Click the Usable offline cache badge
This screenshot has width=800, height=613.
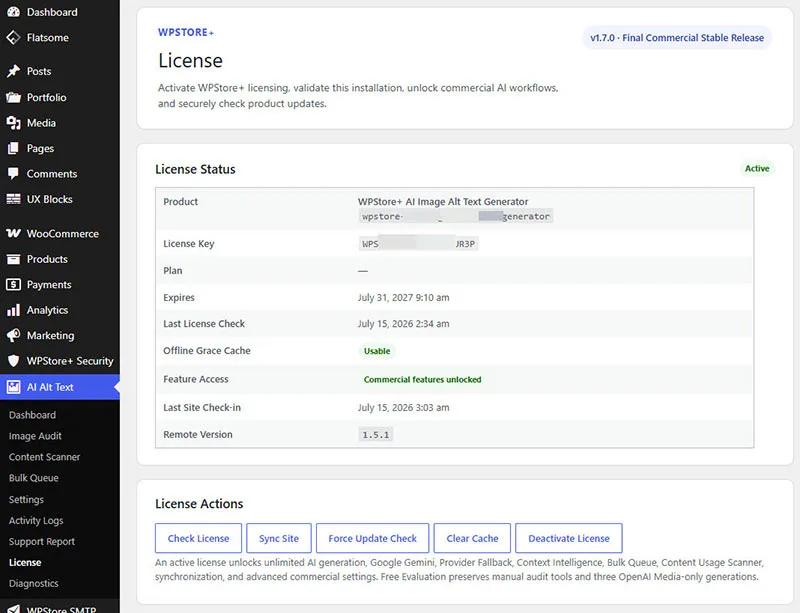(x=377, y=351)
